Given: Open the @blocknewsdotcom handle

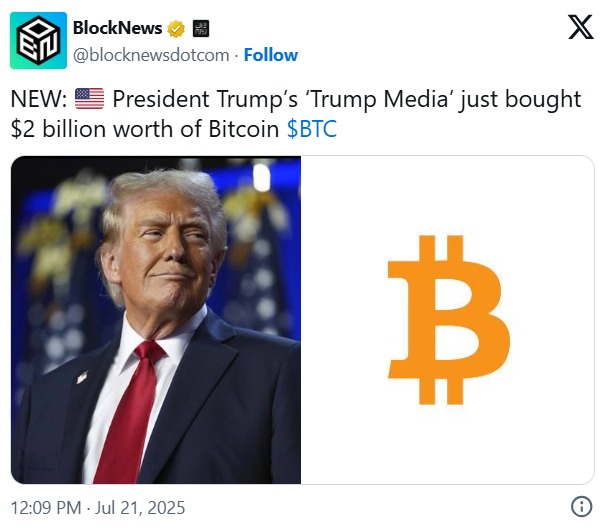Looking at the screenshot, I should coord(151,55).
